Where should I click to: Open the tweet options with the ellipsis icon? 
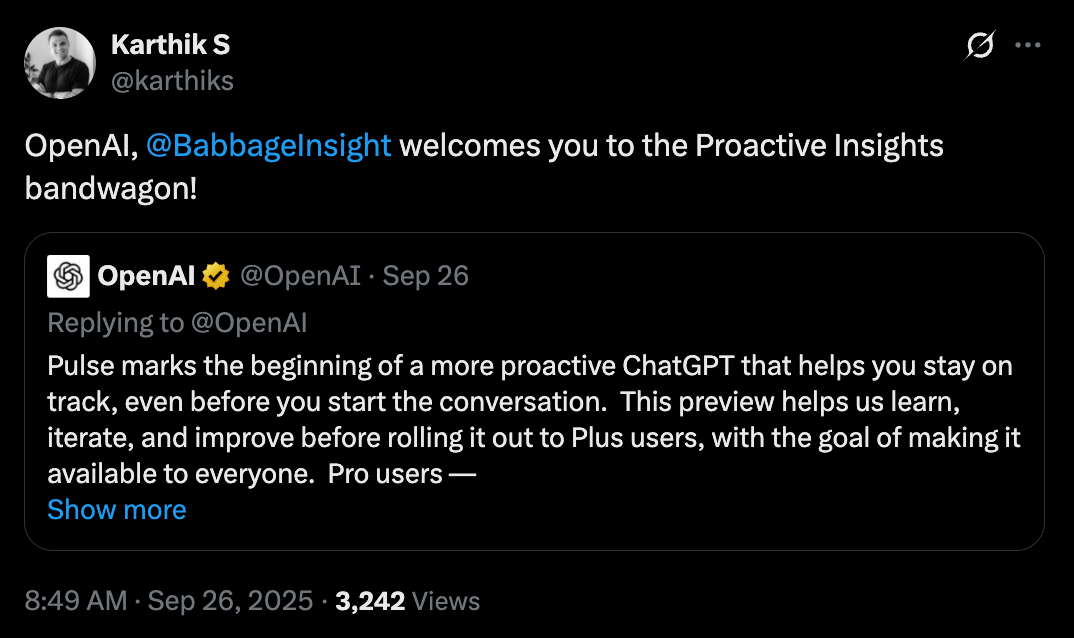click(x=1028, y=44)
